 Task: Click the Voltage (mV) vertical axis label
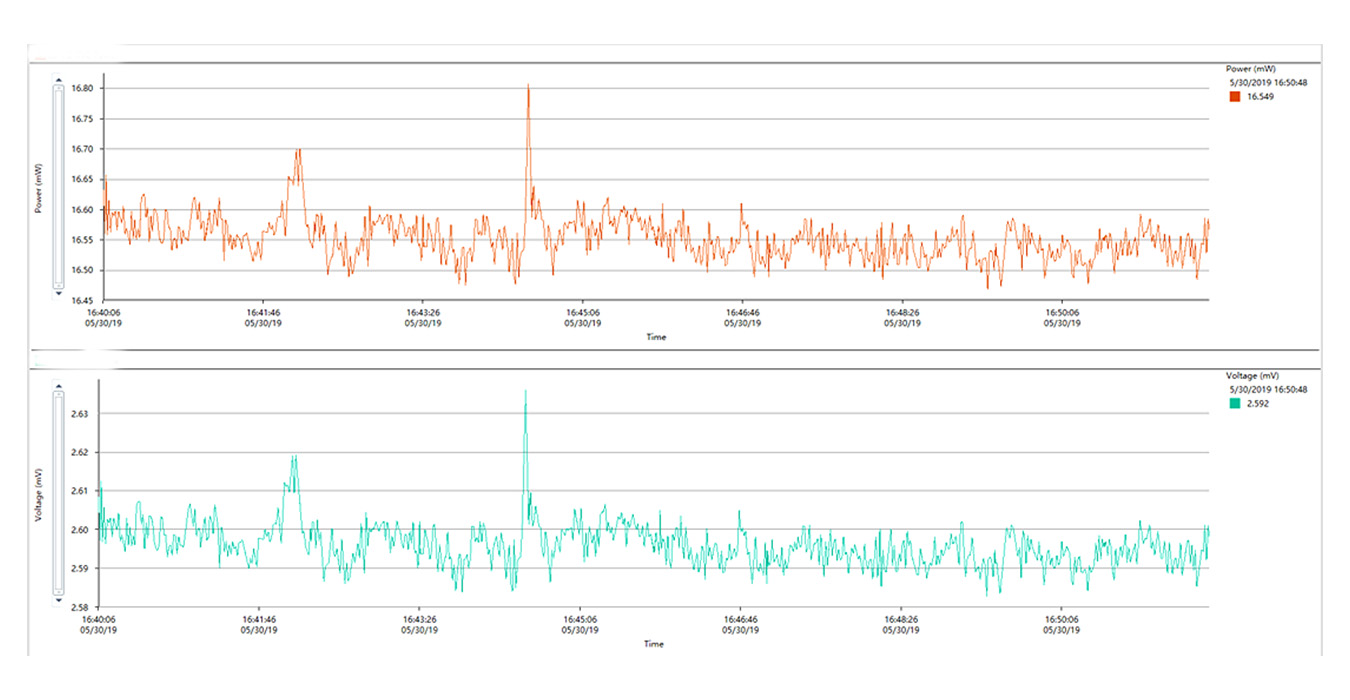pyautogui.click(x=39, y=494)
